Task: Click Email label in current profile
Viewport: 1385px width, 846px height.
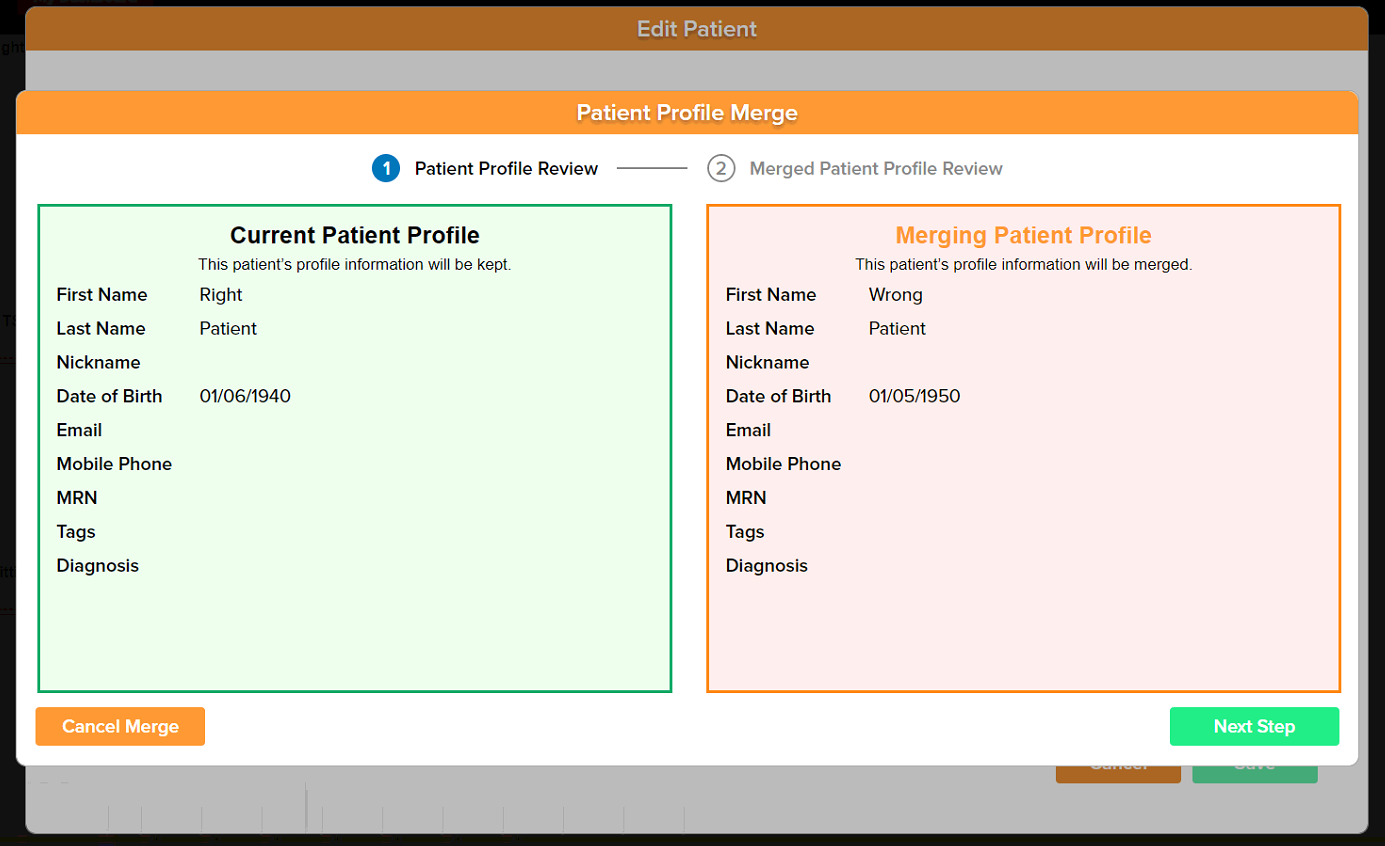Action: coord(79,430)
